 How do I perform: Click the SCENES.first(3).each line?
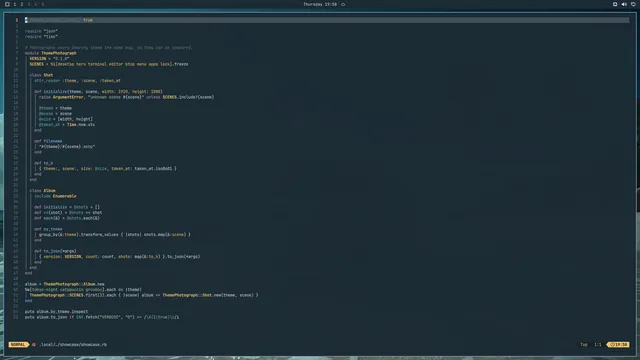tap(144, 295)
